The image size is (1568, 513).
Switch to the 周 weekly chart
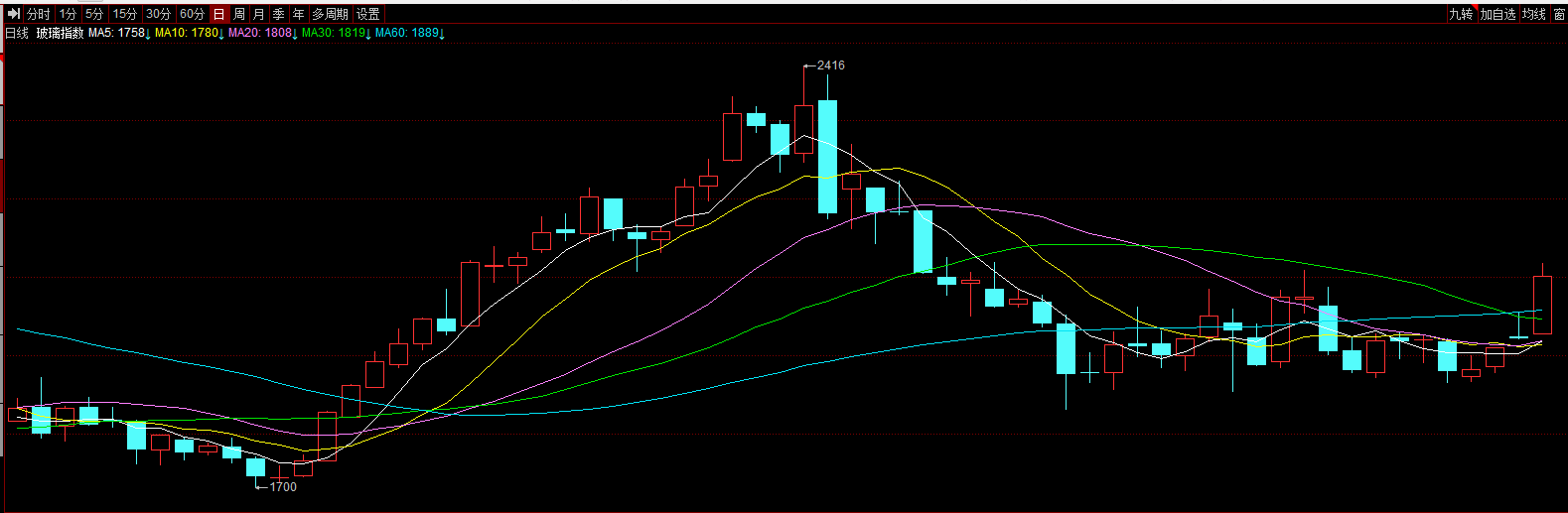(x=239, y=14)
